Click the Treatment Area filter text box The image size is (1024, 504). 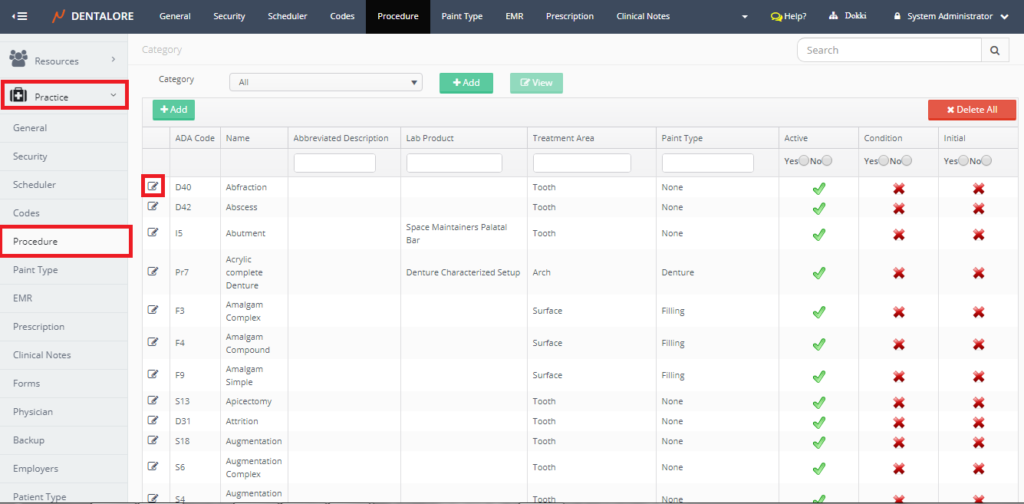point(582,162)
